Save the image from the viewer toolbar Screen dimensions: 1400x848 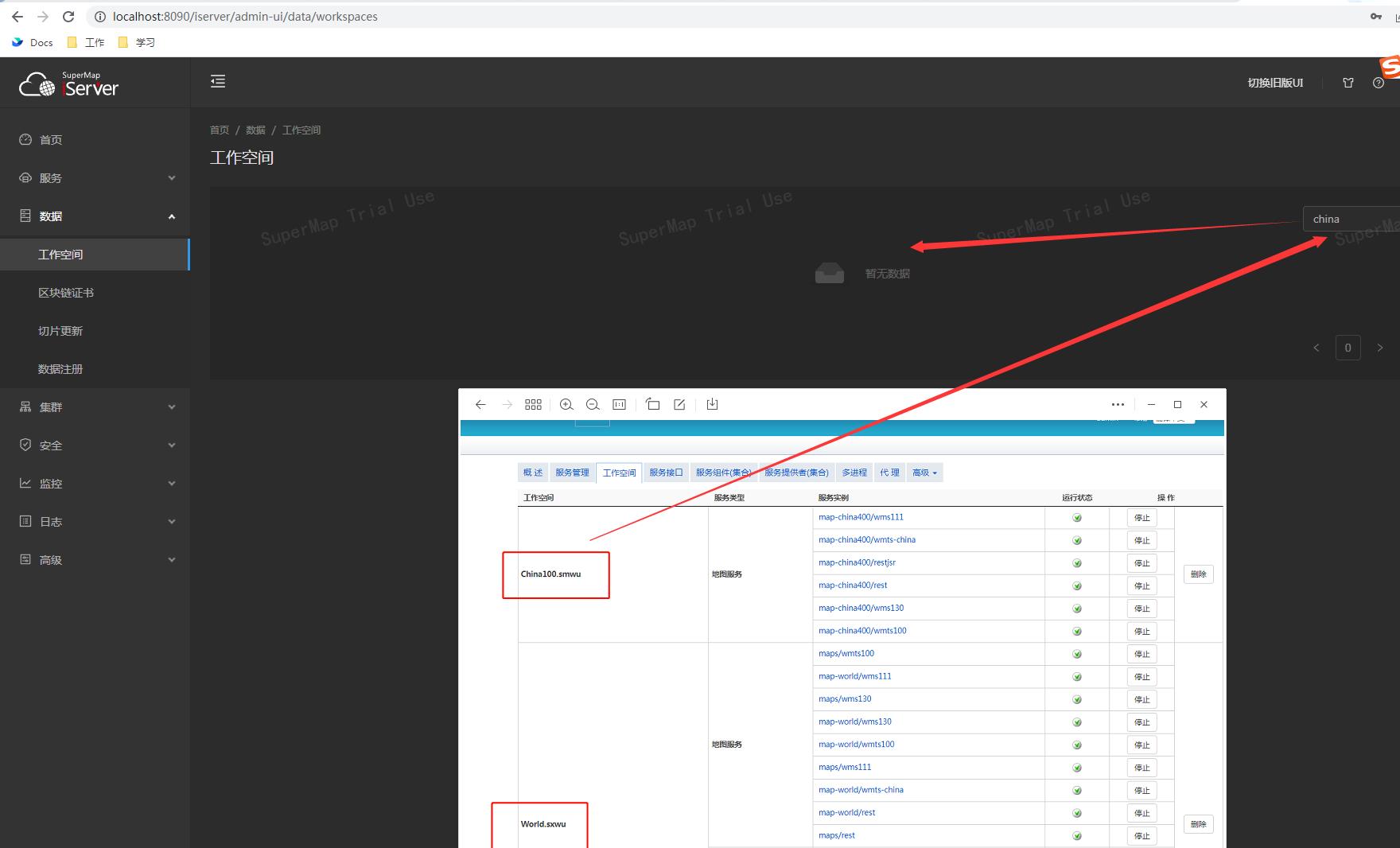click(712, 404)
